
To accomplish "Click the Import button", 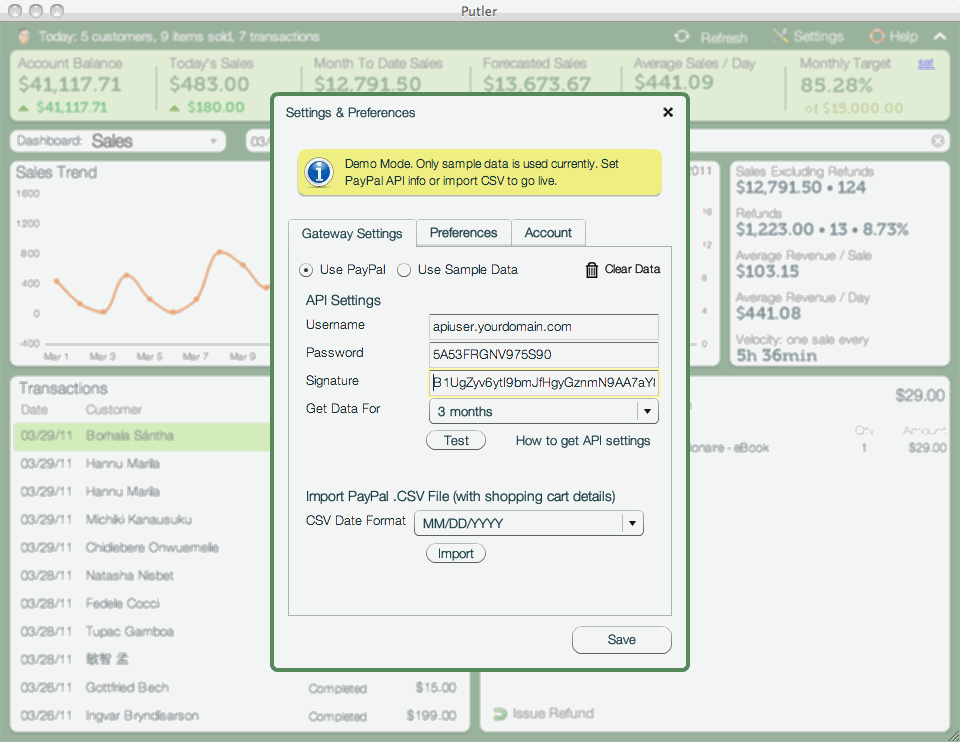I will (x=456, y=553).
